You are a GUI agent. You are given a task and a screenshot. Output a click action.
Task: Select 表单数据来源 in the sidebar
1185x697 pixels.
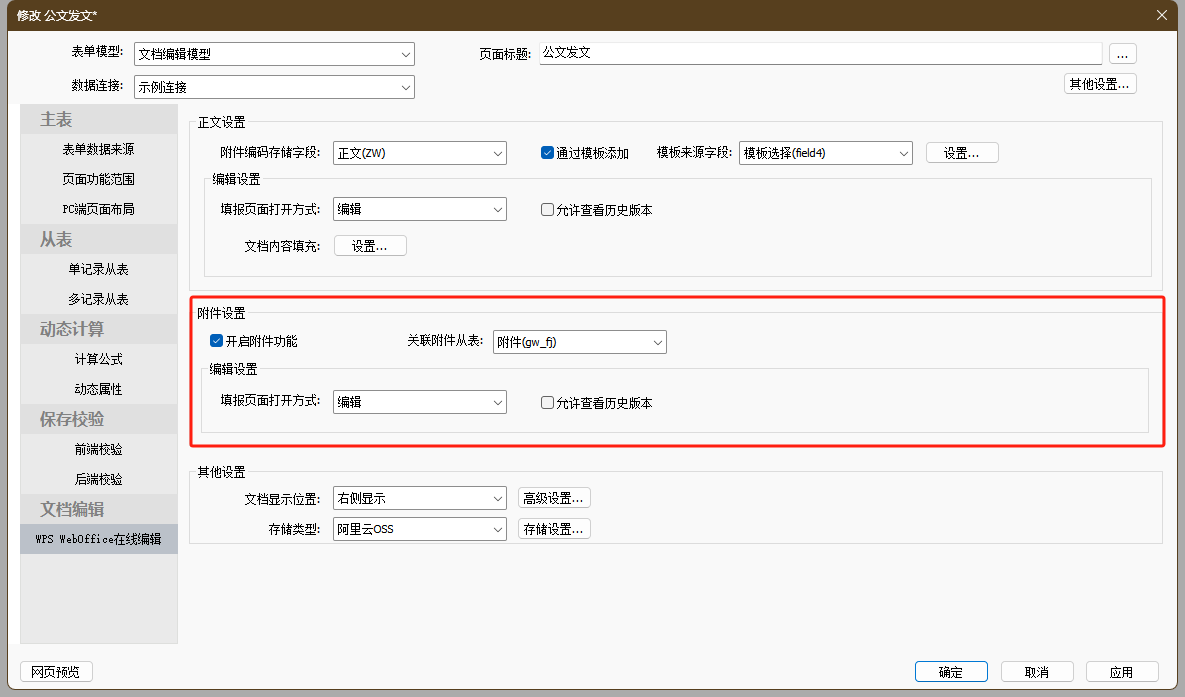pyautogui.click(x=98, y=149)
